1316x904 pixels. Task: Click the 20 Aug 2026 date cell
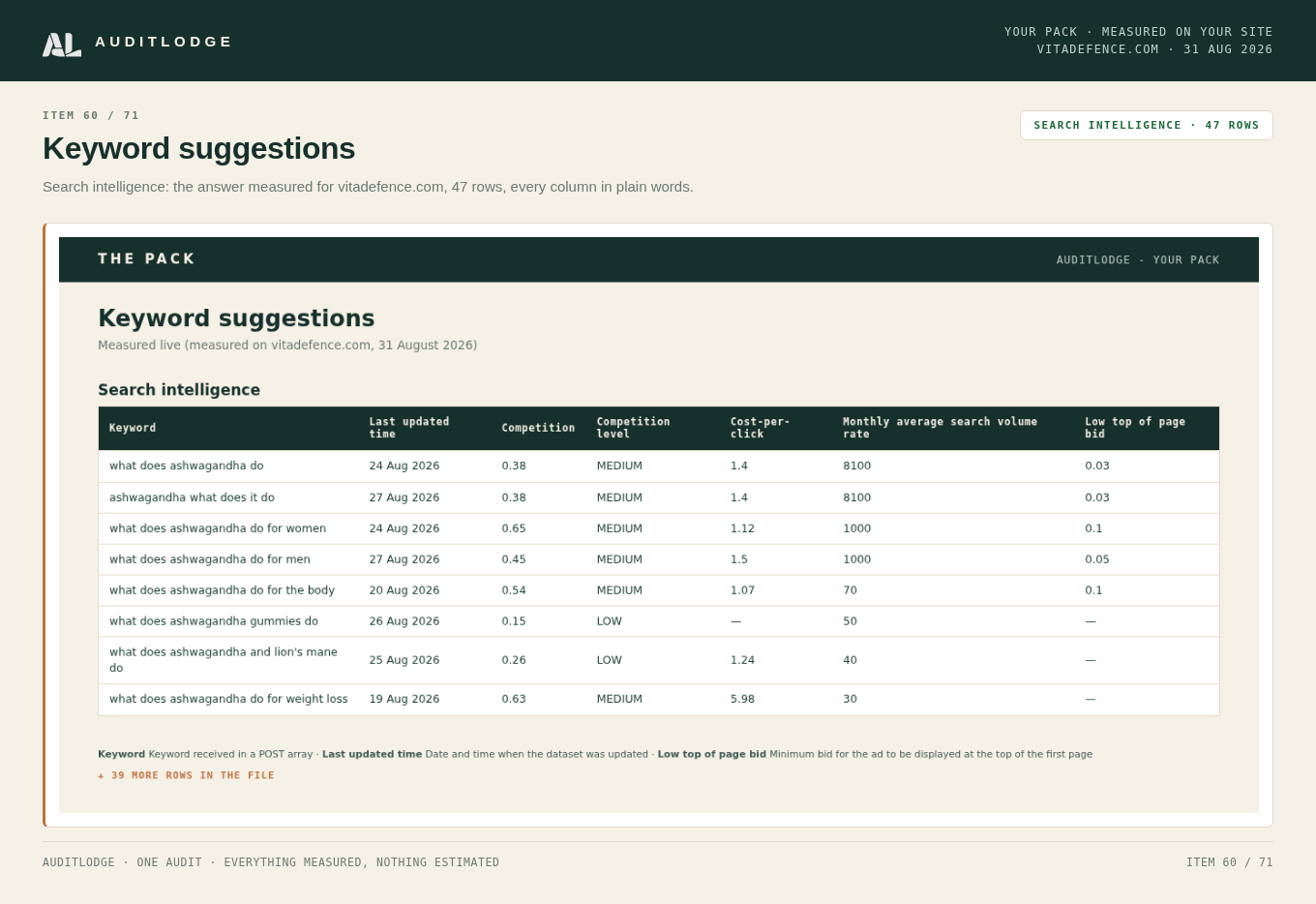(404, 590)
